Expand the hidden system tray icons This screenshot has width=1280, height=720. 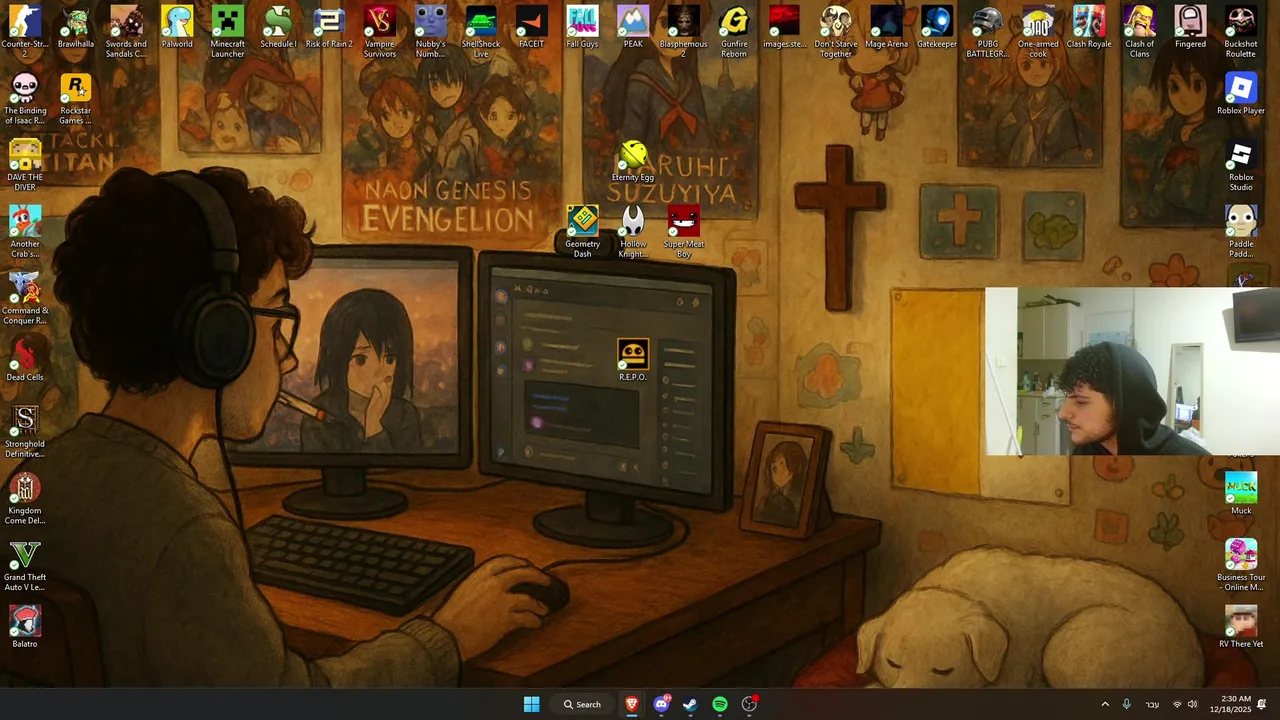(1105, 704)
